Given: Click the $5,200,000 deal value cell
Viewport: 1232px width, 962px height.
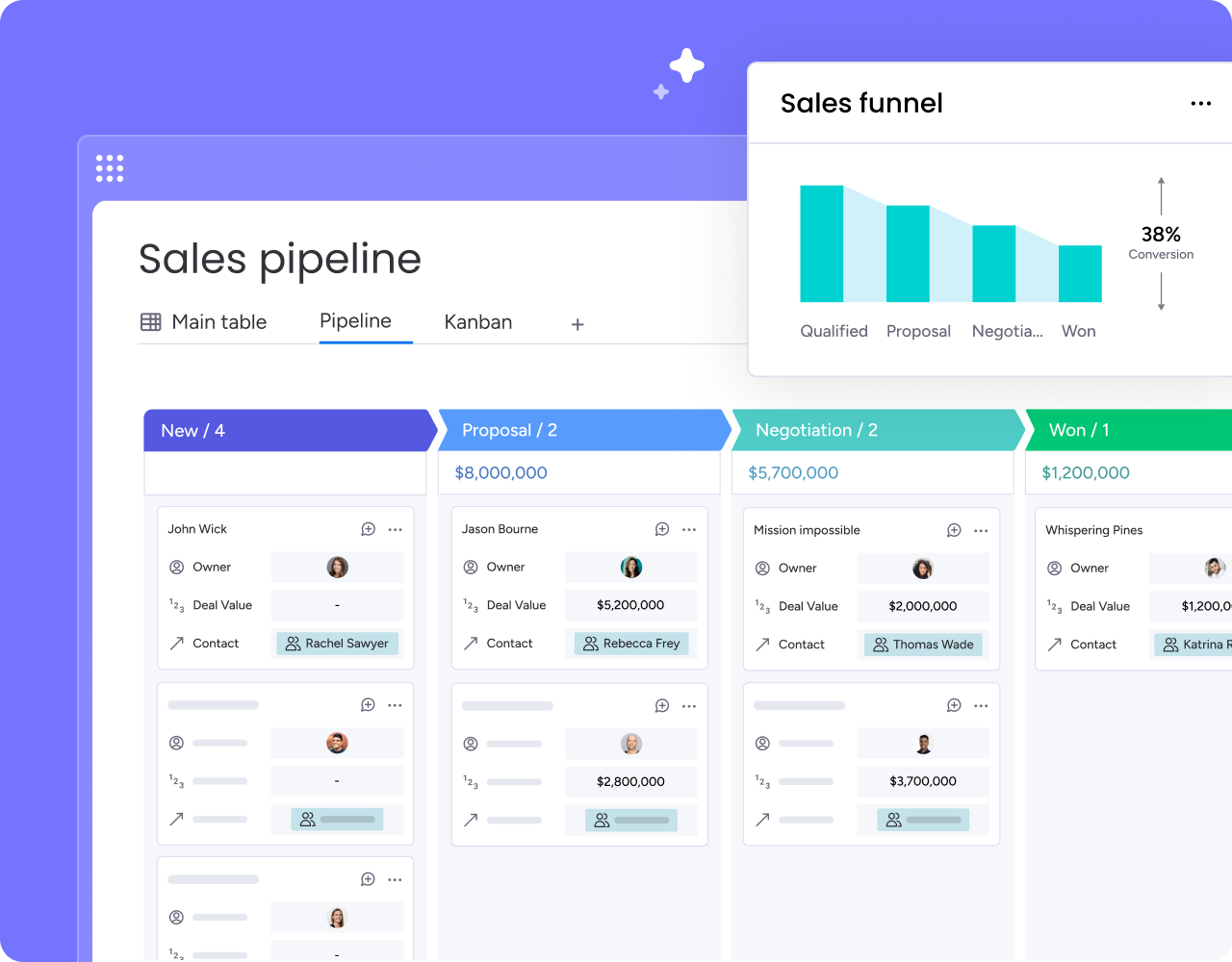Looking at the screenshot, I should [630, 605].
